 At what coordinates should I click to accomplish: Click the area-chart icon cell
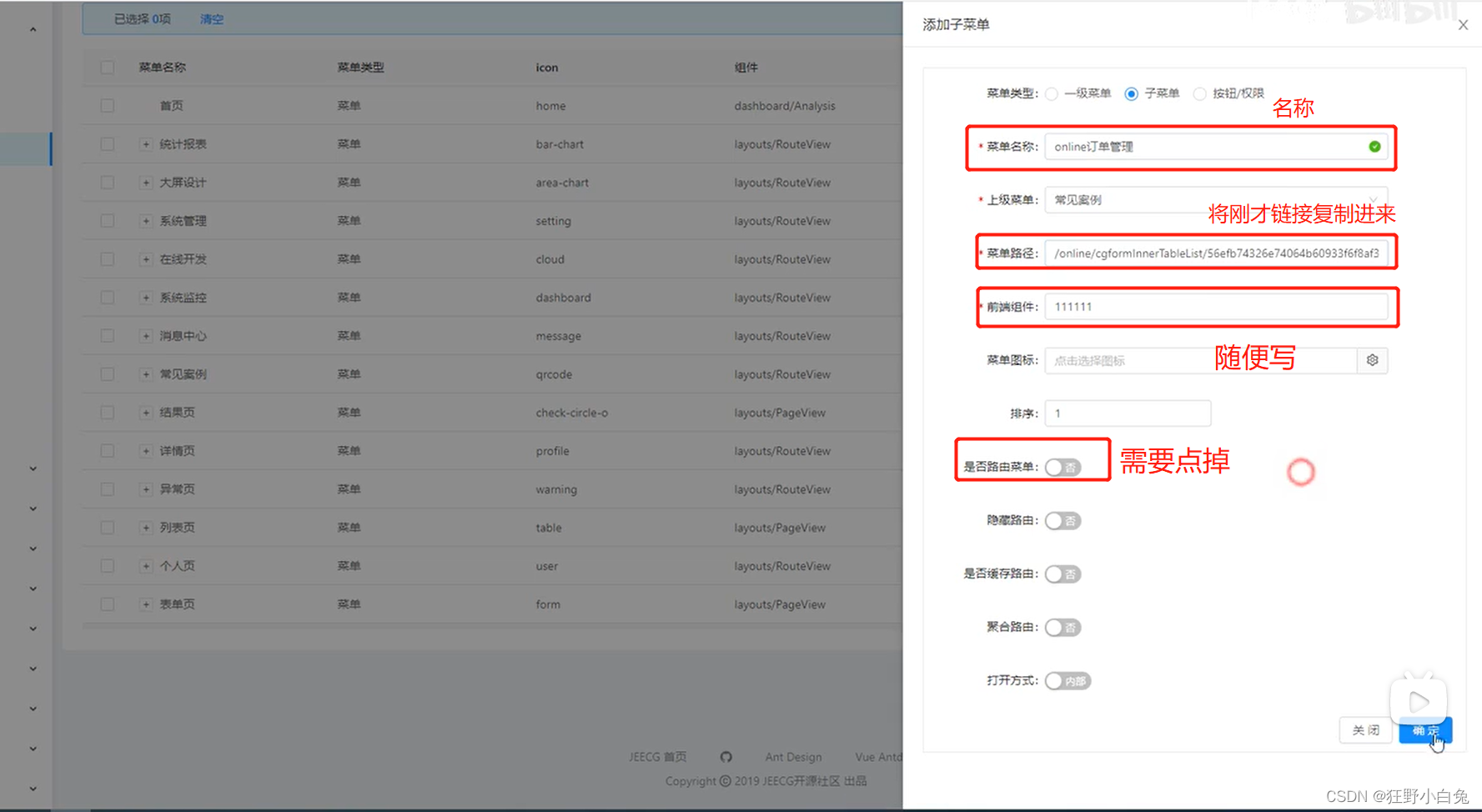tap(562, 183)
